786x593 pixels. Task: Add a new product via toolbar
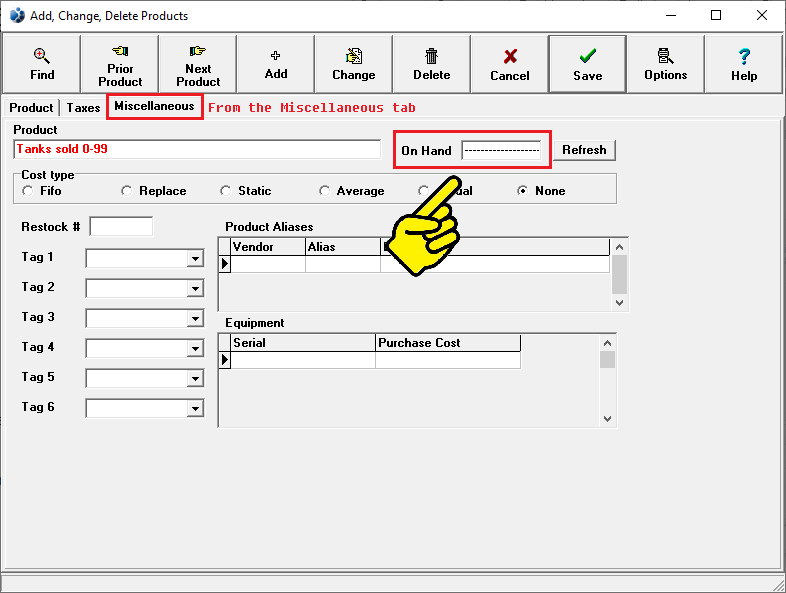click(276, 64)
